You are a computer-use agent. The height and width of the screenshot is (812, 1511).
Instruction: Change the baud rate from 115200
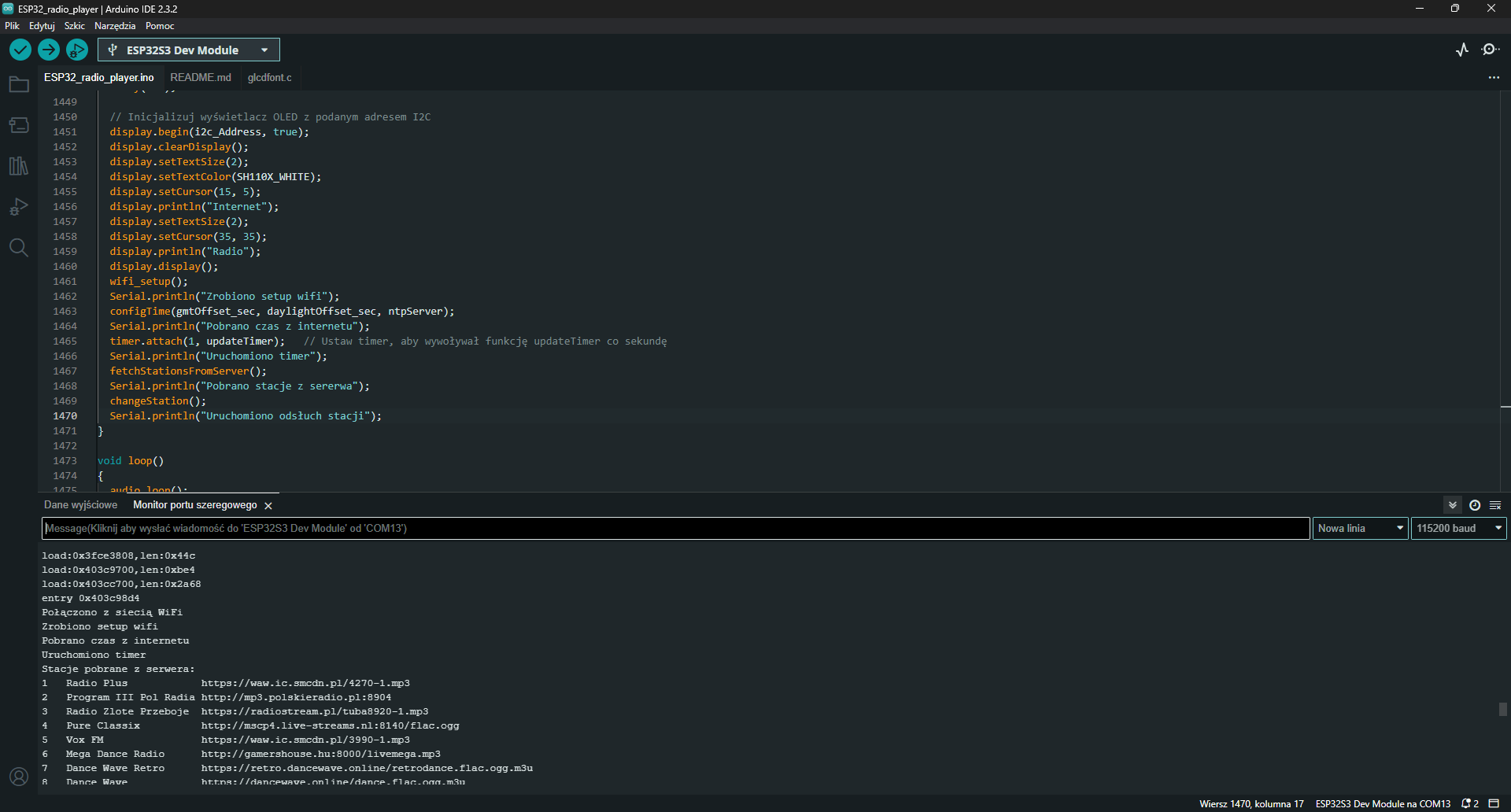point(1457,528)
